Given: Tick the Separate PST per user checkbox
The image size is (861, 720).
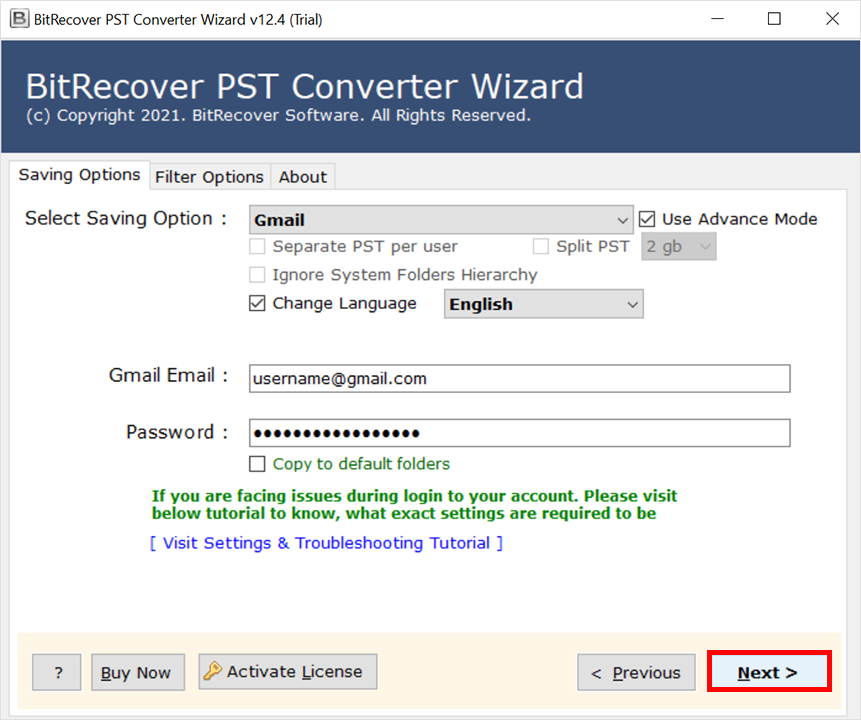Looking at the screenshot, I should pos(257,246).
